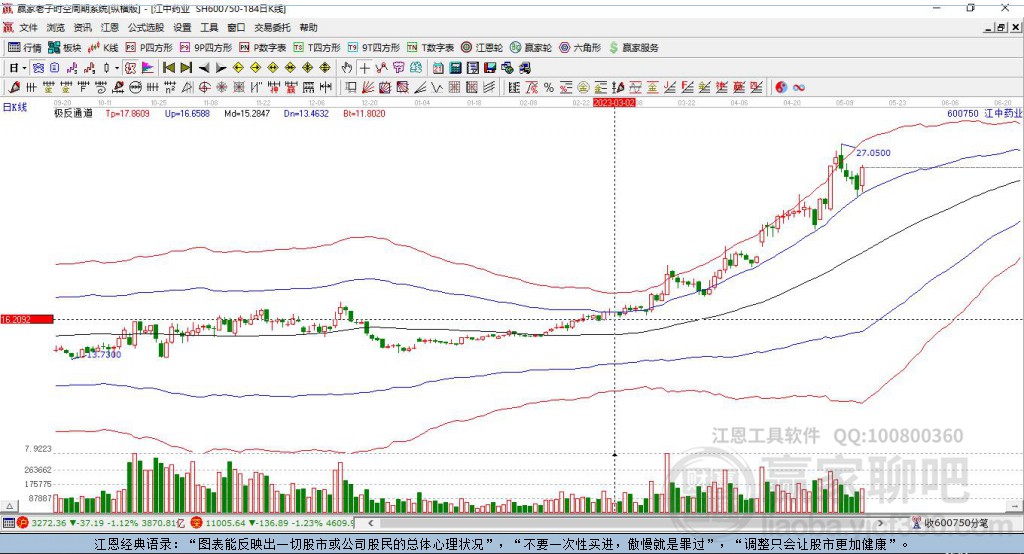Open the 江恩 menu
1024x554 pixels.
[109, 27]
